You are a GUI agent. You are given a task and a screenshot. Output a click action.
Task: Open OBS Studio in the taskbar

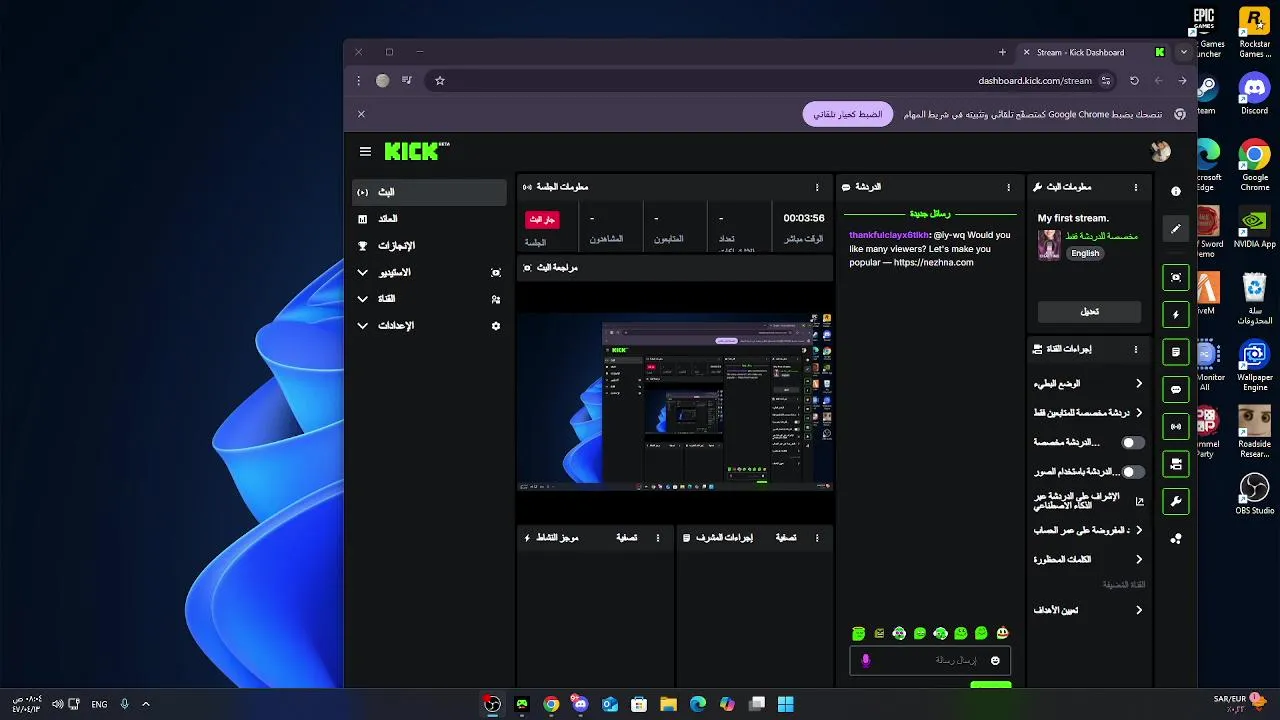pos(492,704)
